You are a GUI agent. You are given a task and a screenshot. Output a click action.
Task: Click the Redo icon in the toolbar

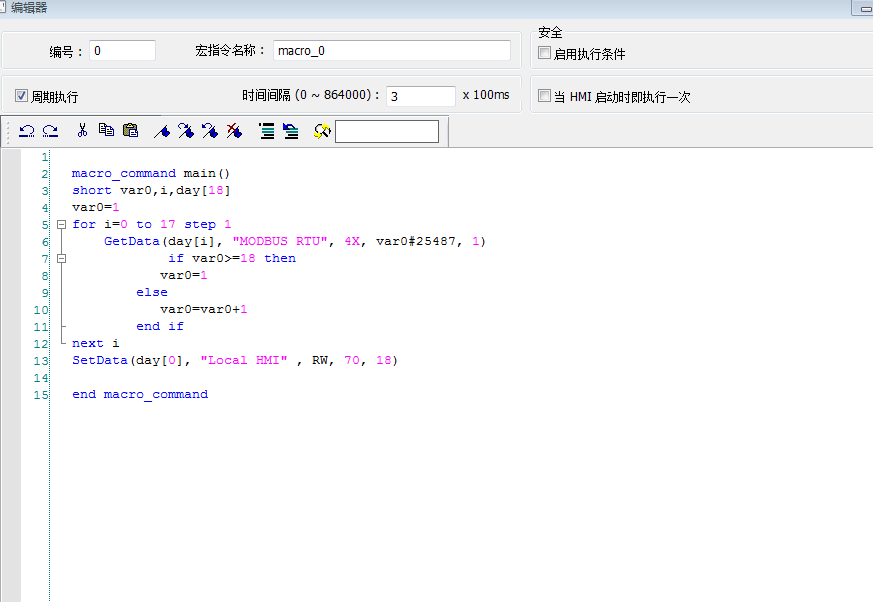pyautogui.click(x=50, y=131)
